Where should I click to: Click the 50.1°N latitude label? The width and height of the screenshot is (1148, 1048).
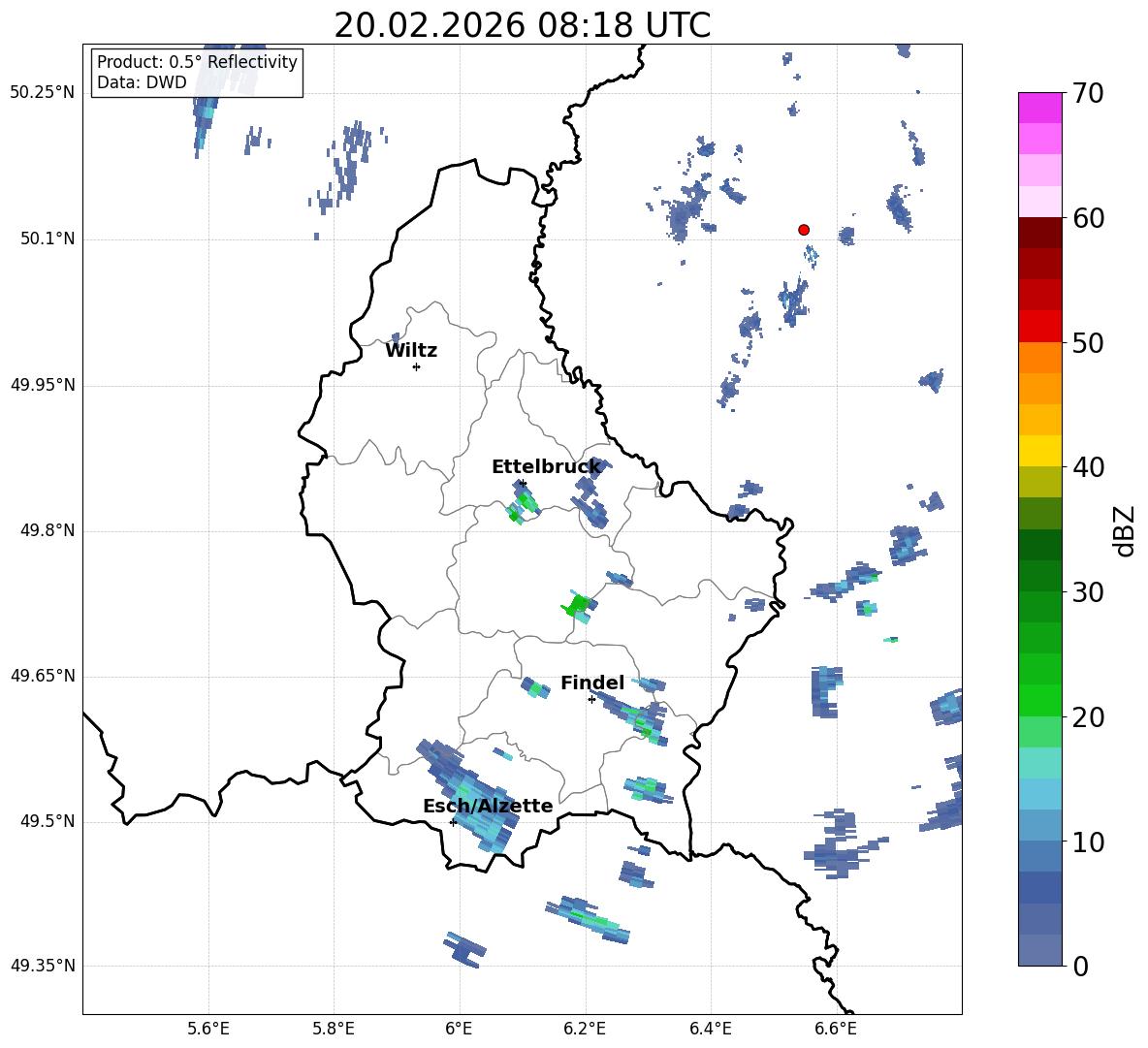click(x=48, y=238)
